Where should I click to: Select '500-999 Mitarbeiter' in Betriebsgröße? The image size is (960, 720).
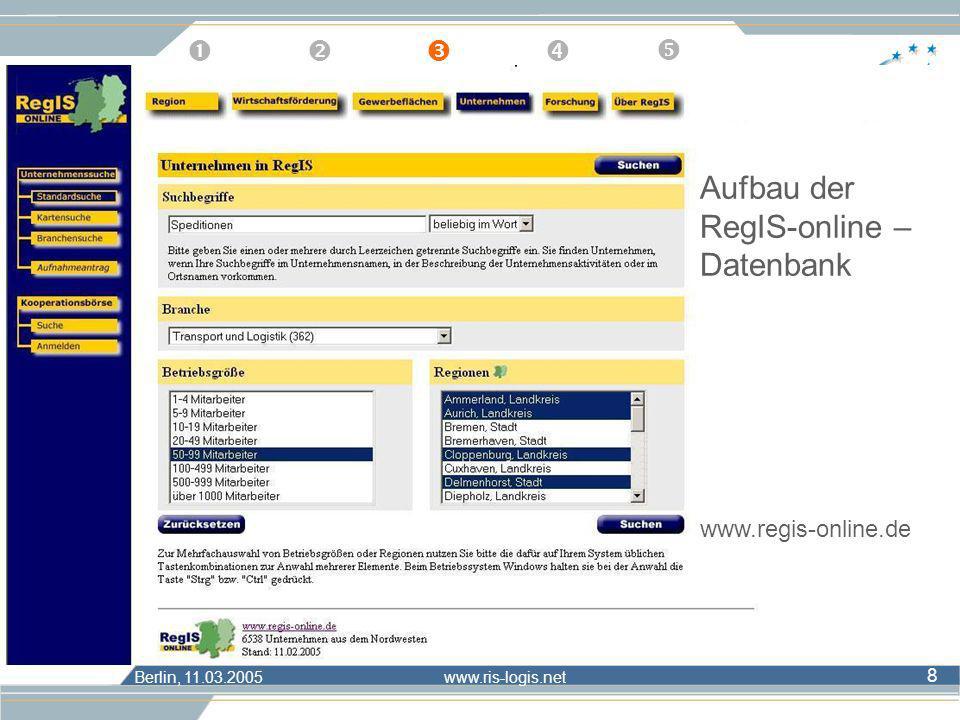(x=271, y=482)
